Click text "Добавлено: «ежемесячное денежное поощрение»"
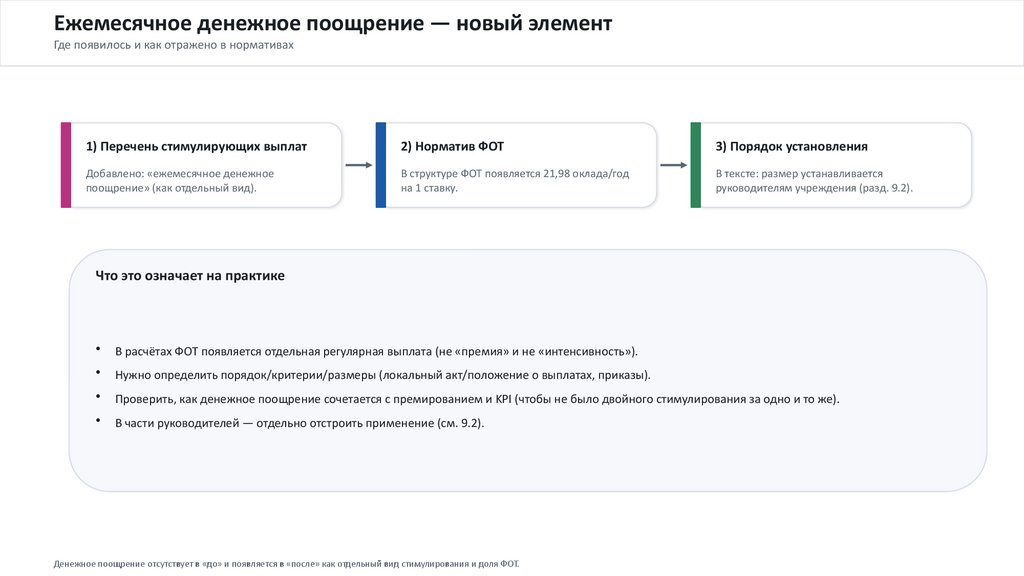 click(x=180, y=181)
